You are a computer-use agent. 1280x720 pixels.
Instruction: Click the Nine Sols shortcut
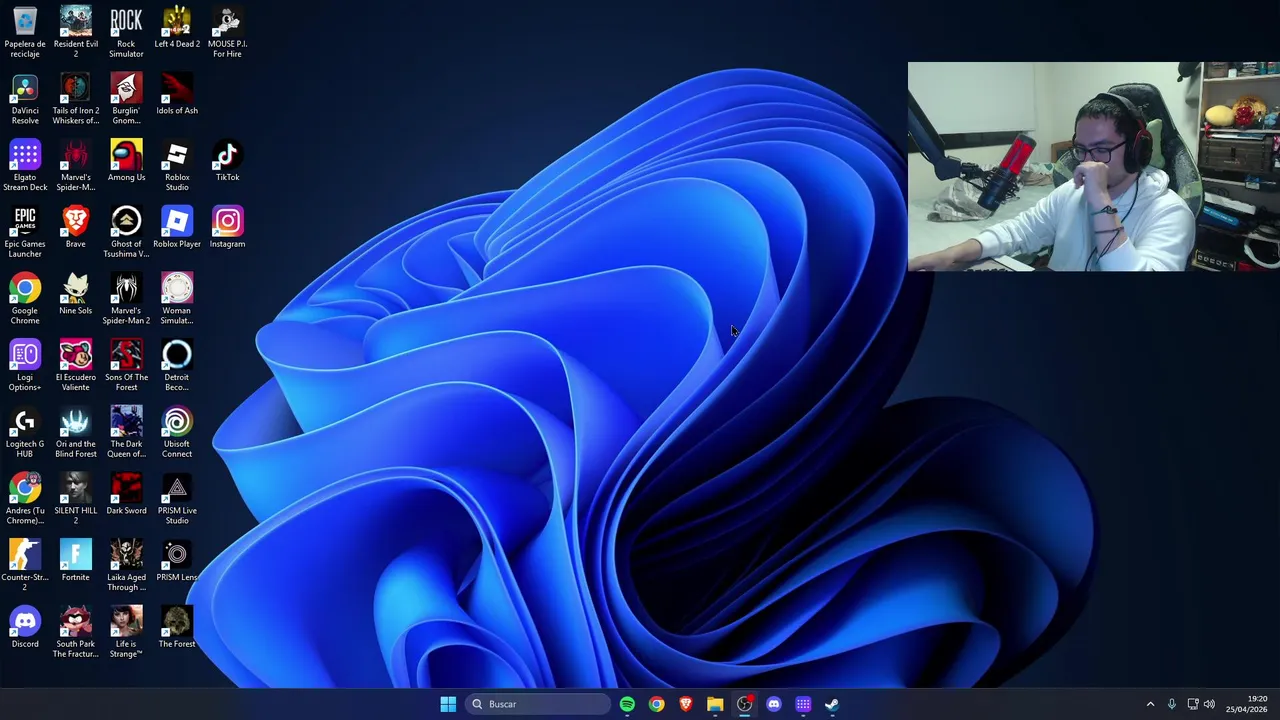pos(76,294)
